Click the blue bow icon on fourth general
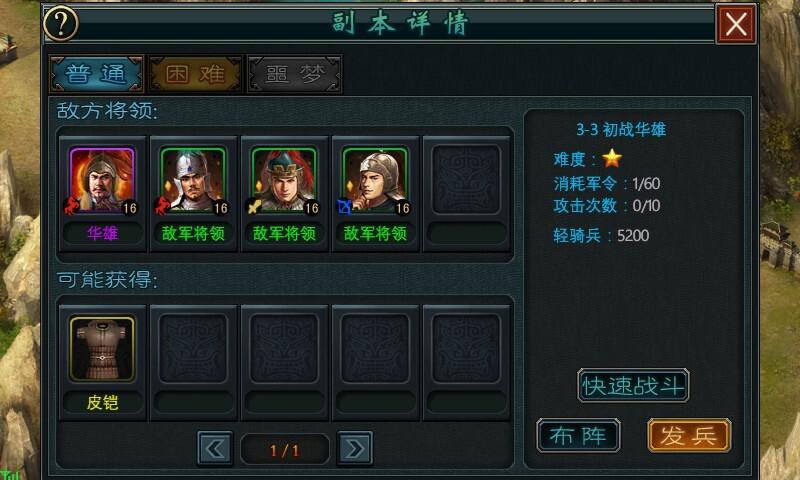The image size is (800, 480). [345, 207]
